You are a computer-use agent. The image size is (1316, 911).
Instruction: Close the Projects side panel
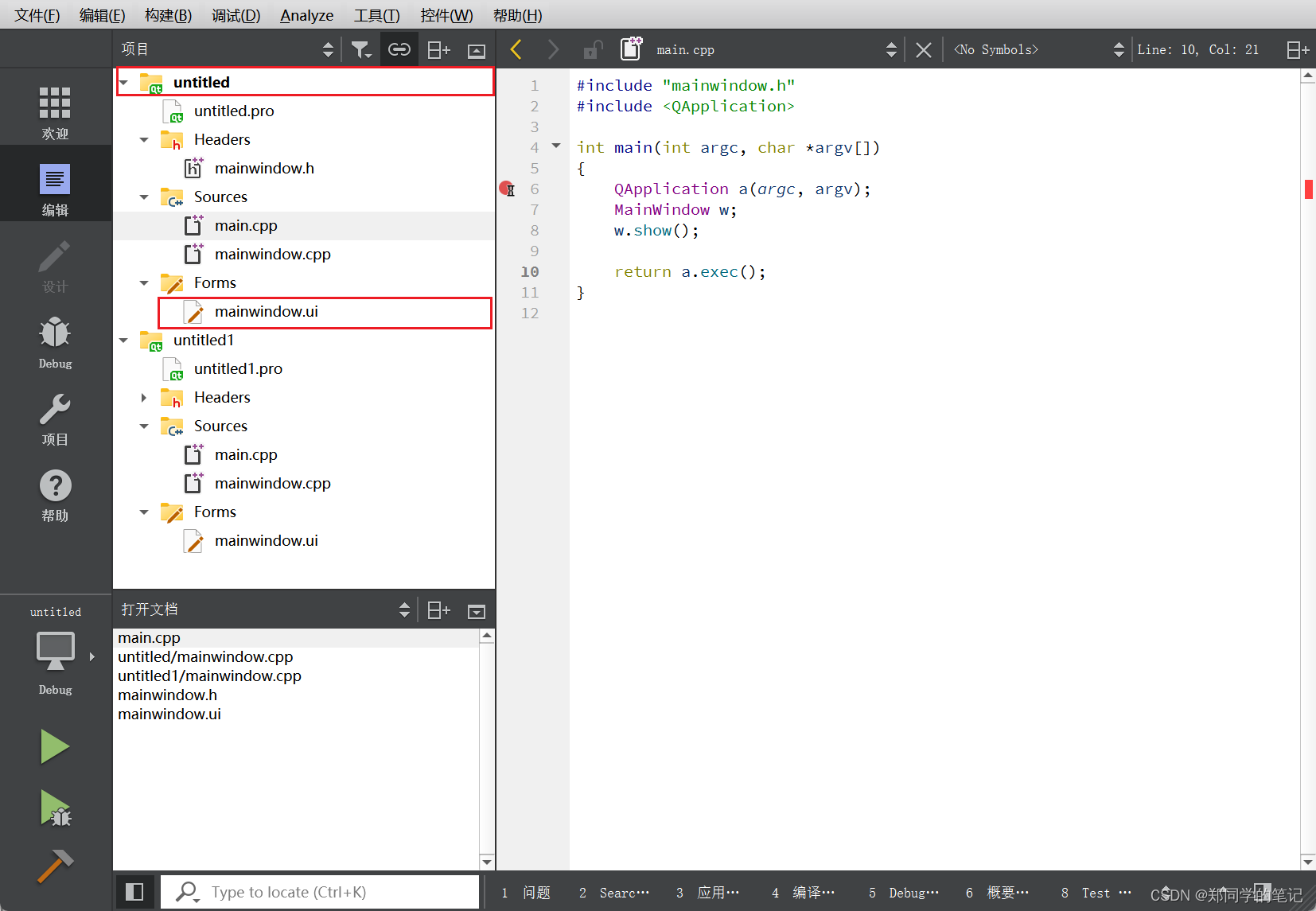click(477, 51)
